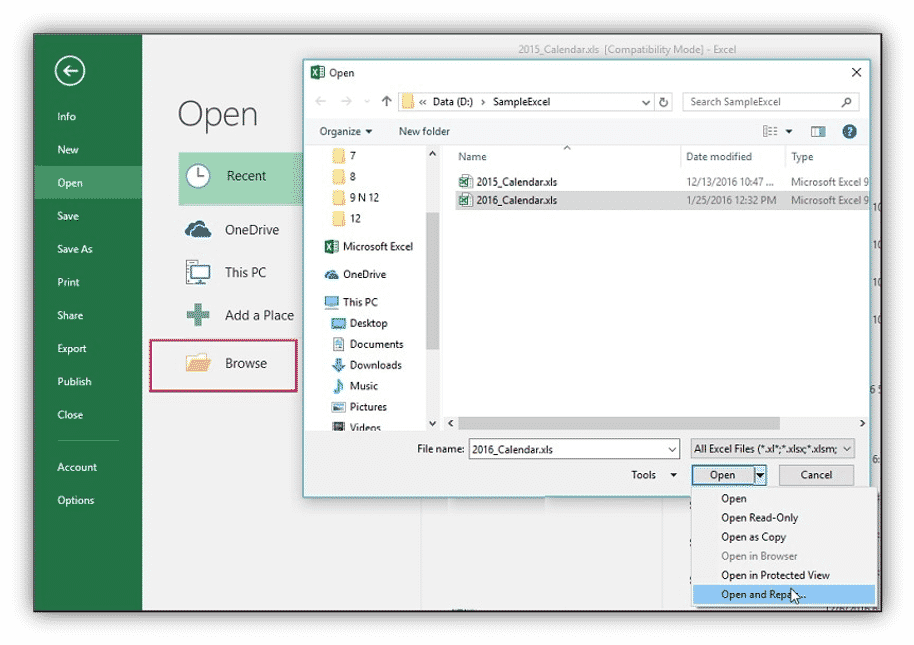
Task: Expand the Open button's dropdown arrow
Action: [759, 475]
